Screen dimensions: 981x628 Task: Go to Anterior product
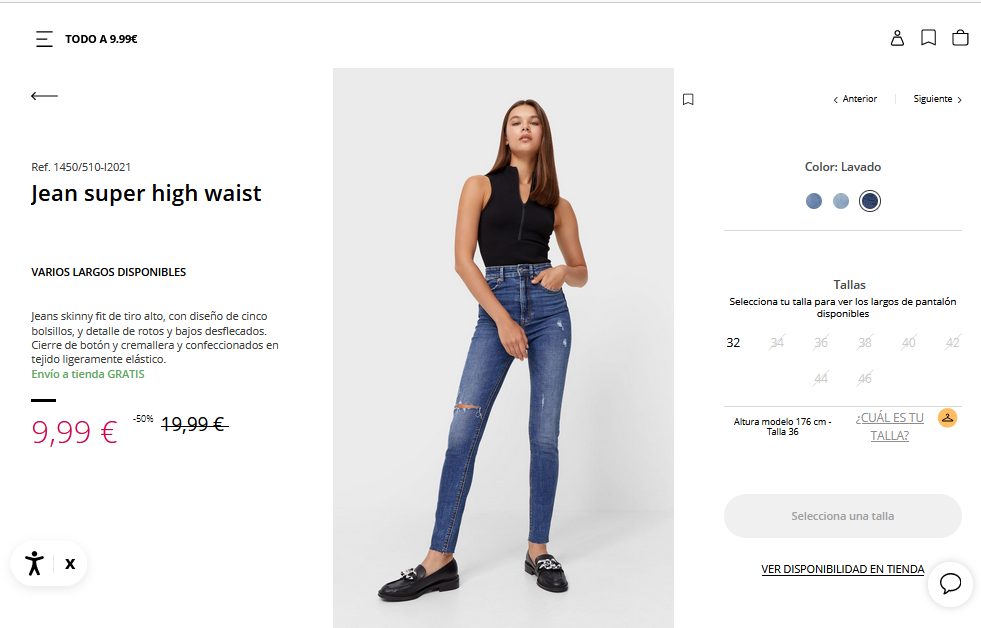[x=855, y=99]
